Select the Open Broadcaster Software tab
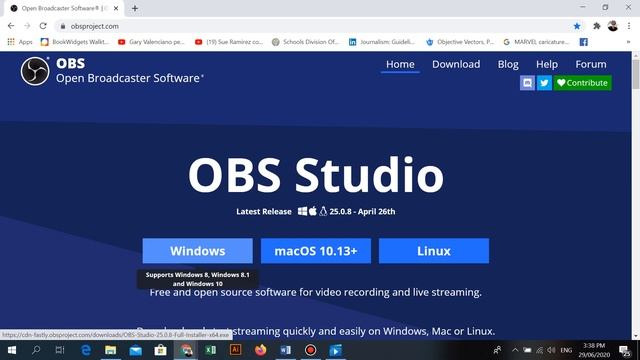Viewport: 640px width, 360px height. point(64,8)
